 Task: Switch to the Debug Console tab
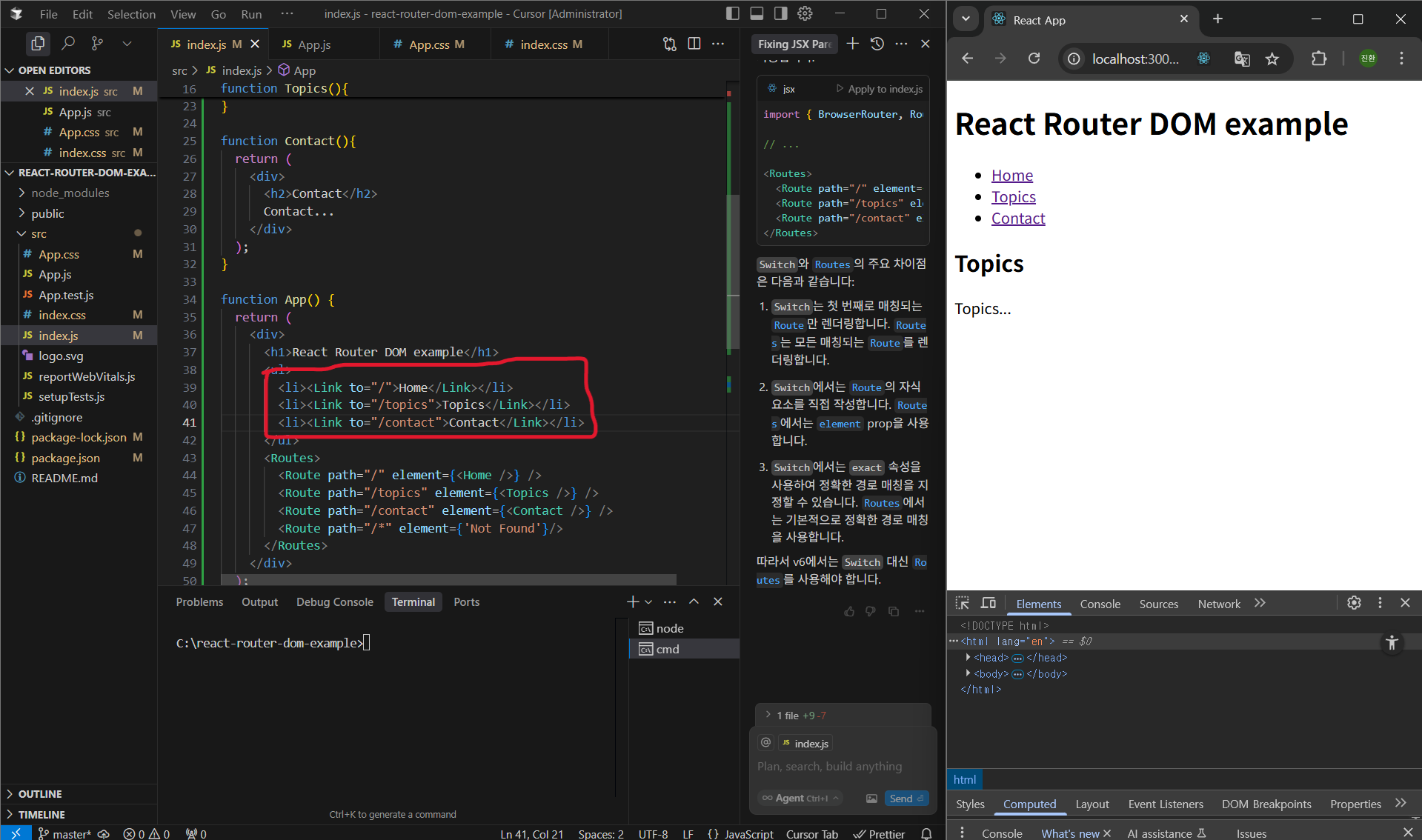point(334,602)
